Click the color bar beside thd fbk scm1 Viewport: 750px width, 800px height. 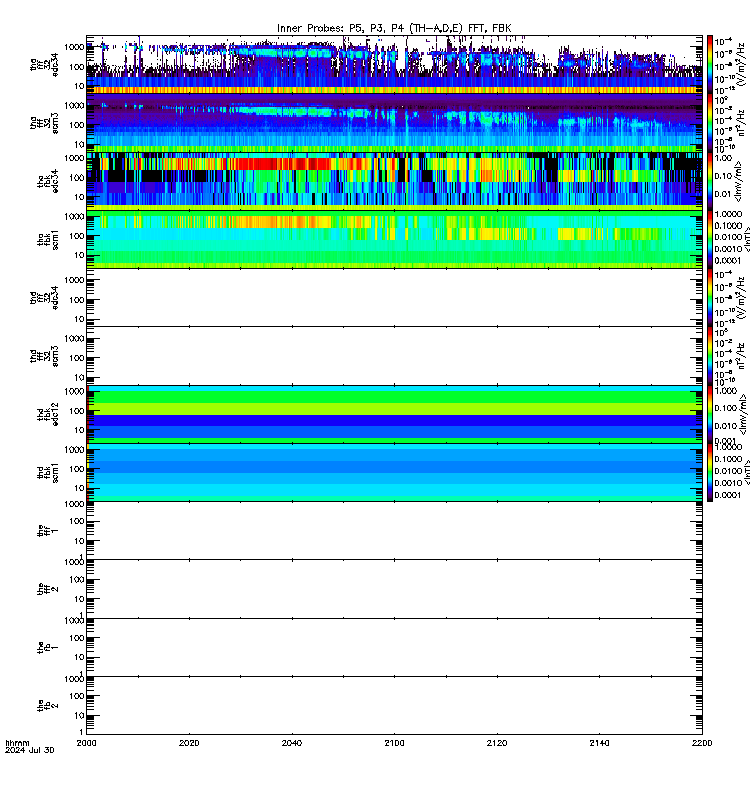coord(710,472)
